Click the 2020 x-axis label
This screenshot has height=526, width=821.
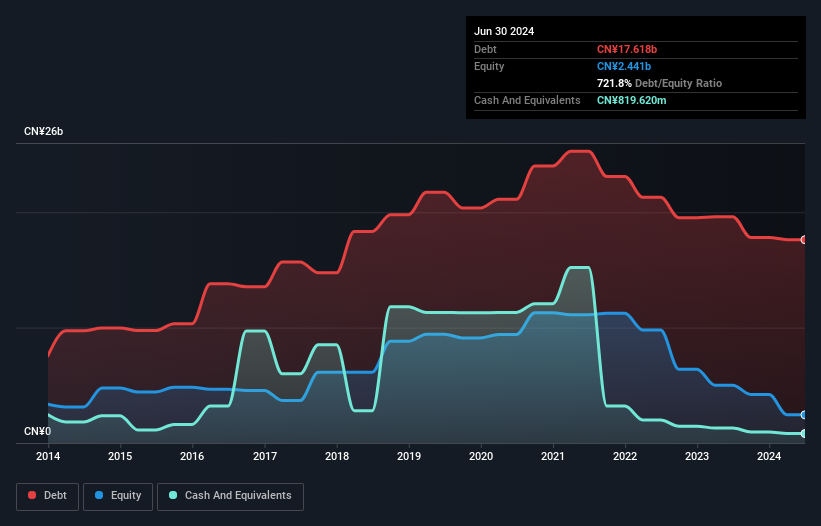point(481,456)
